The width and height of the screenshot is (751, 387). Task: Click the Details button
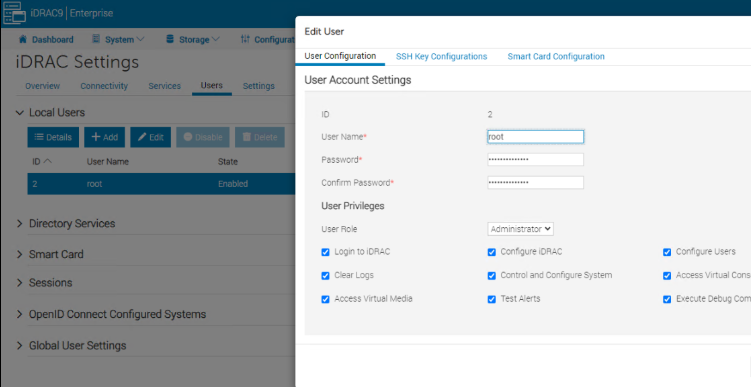[53, 137]
